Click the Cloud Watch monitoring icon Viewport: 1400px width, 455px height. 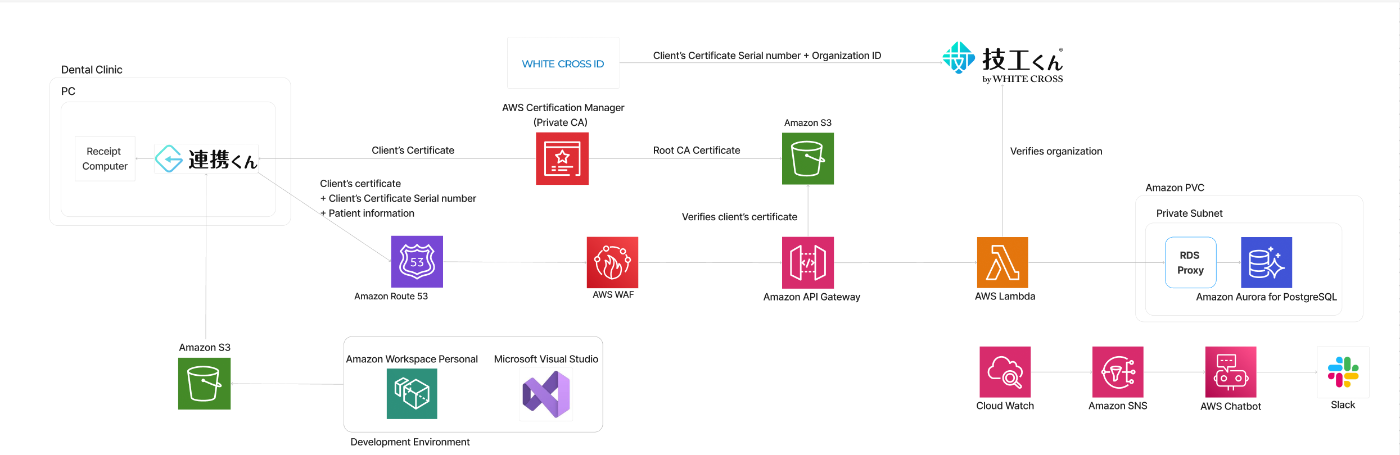pos(1004,372)
